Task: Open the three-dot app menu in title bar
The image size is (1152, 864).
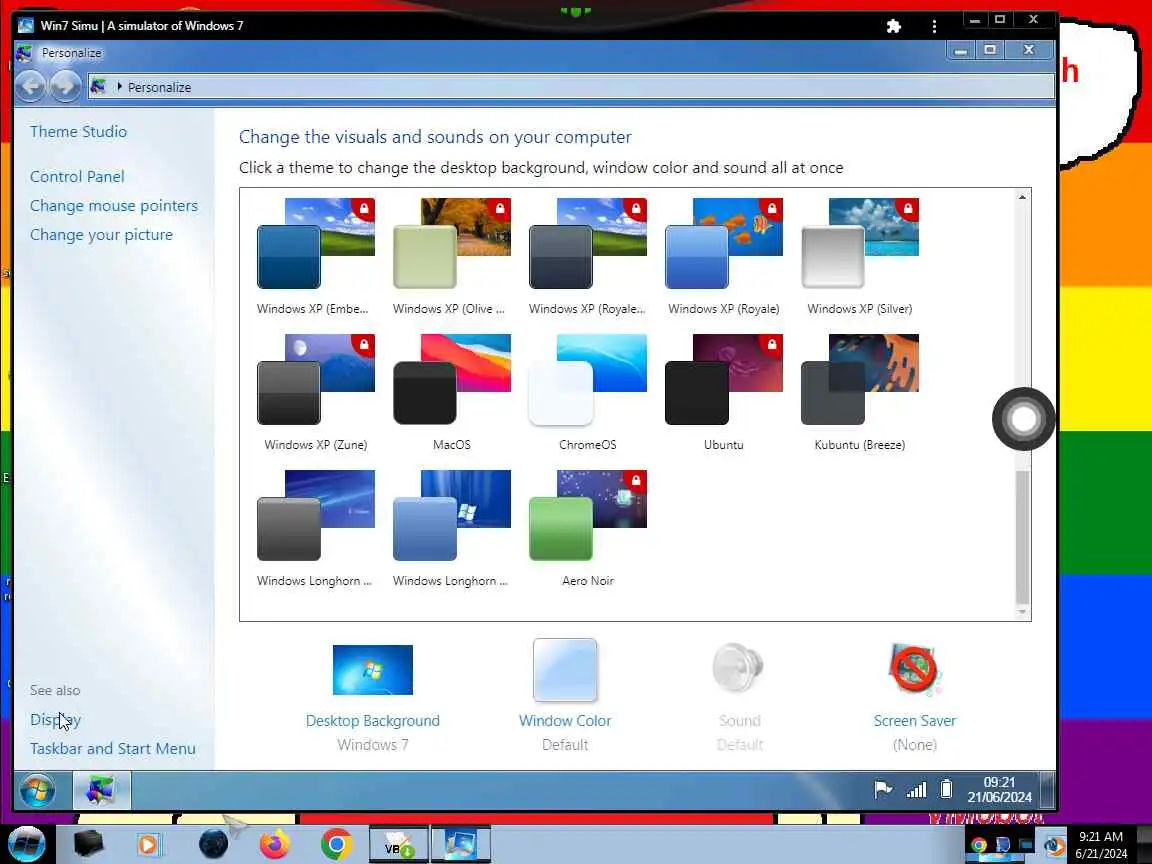Action: pyautogui.click(x=934, y=26)
